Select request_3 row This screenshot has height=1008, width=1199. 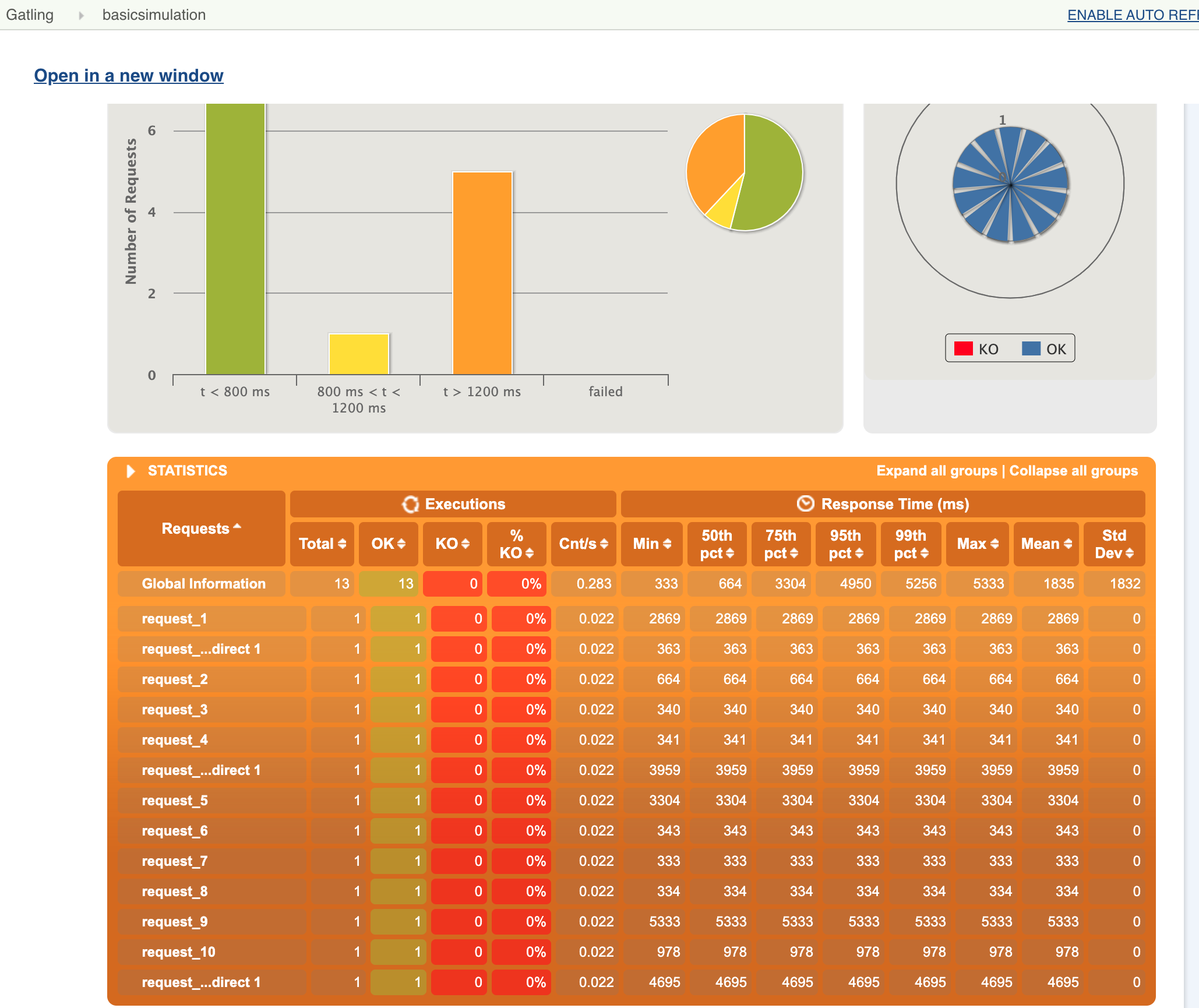point(632,710)
